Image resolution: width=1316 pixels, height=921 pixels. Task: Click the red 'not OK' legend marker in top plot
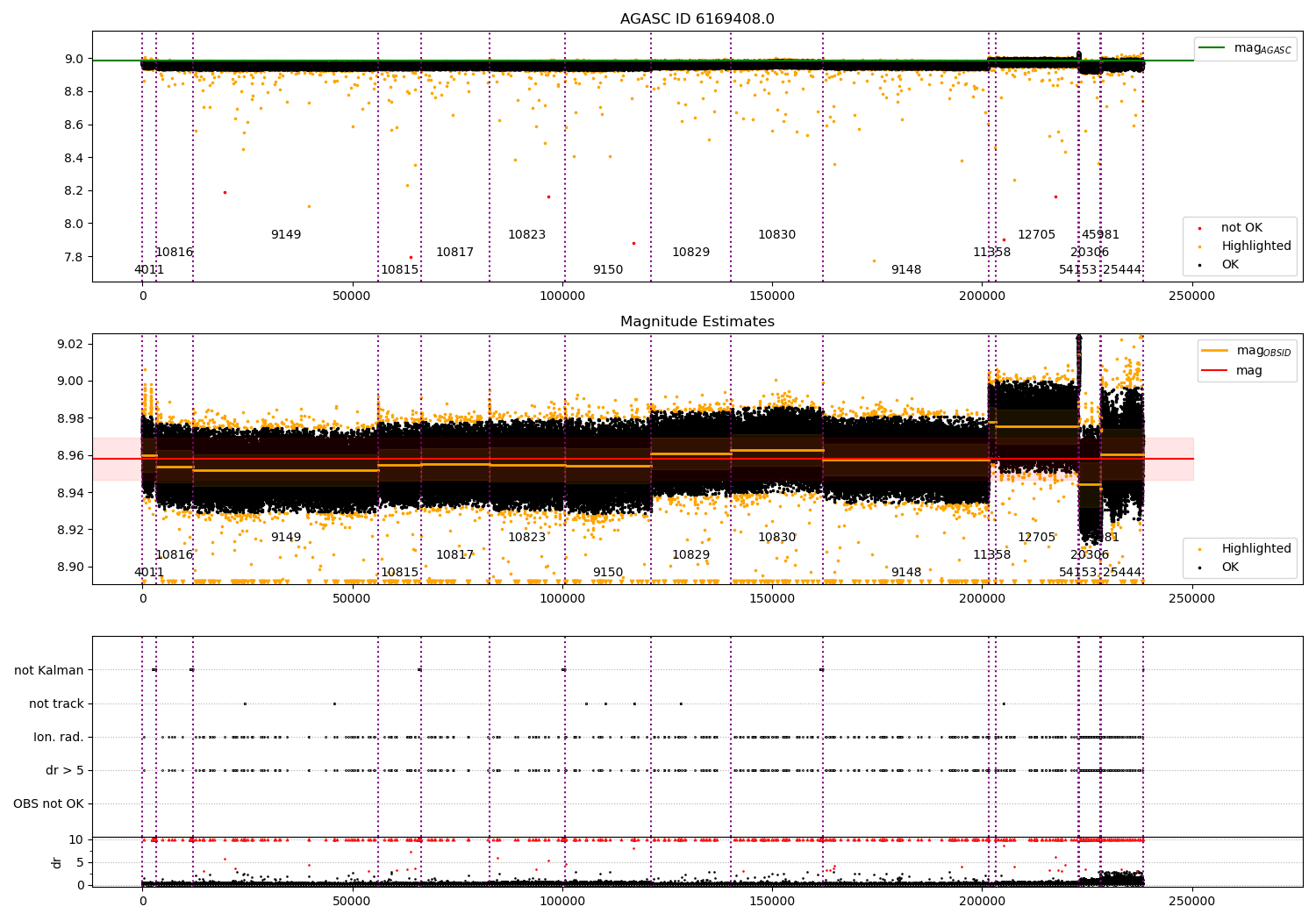(x=1199, y=228)
